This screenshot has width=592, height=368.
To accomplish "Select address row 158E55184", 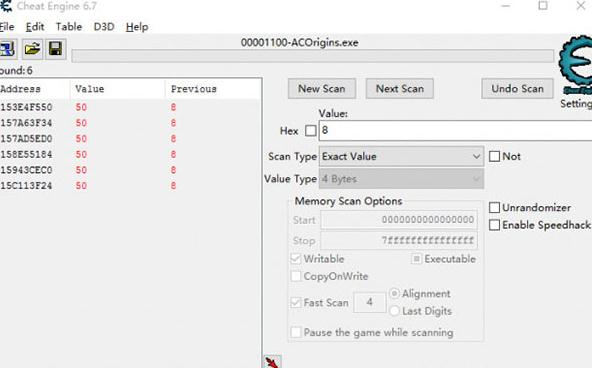I will (x=130, y=154).
